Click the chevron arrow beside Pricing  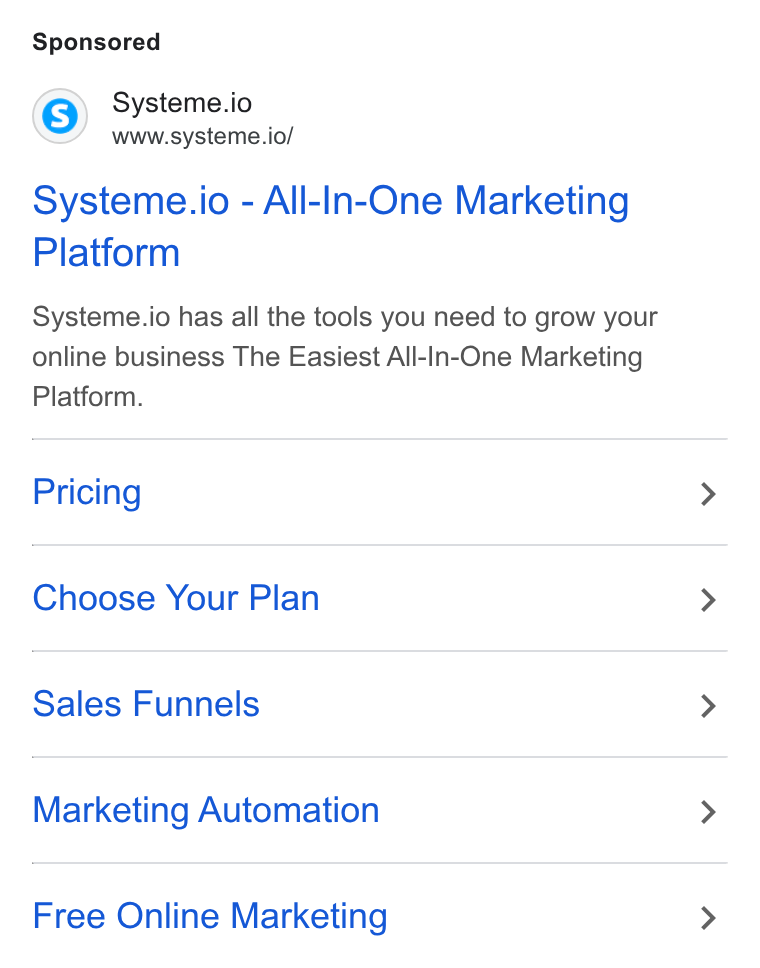(709, 494)
